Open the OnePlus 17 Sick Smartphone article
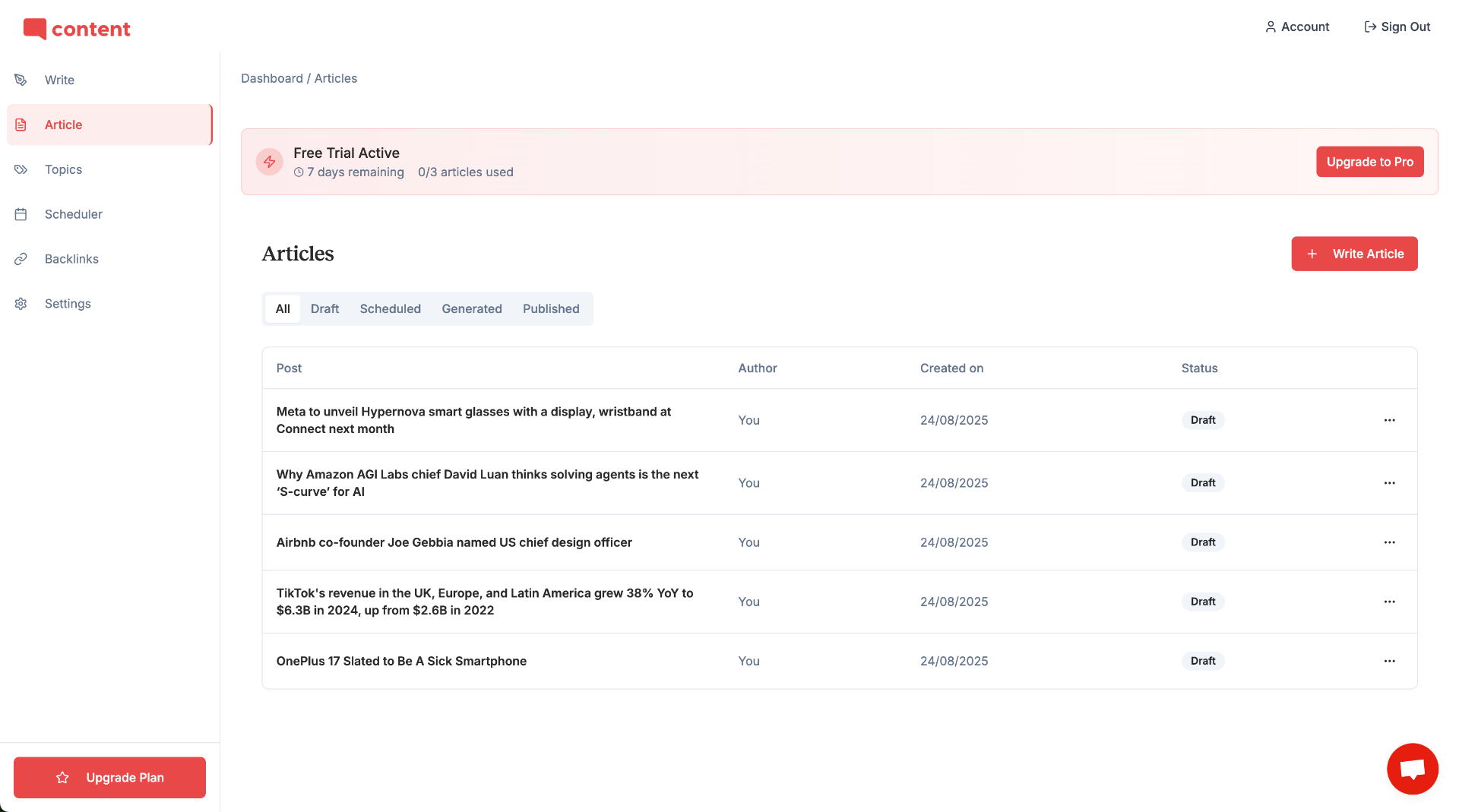Viewport: 1459px width, 812px height. click(x=401, y=661)
